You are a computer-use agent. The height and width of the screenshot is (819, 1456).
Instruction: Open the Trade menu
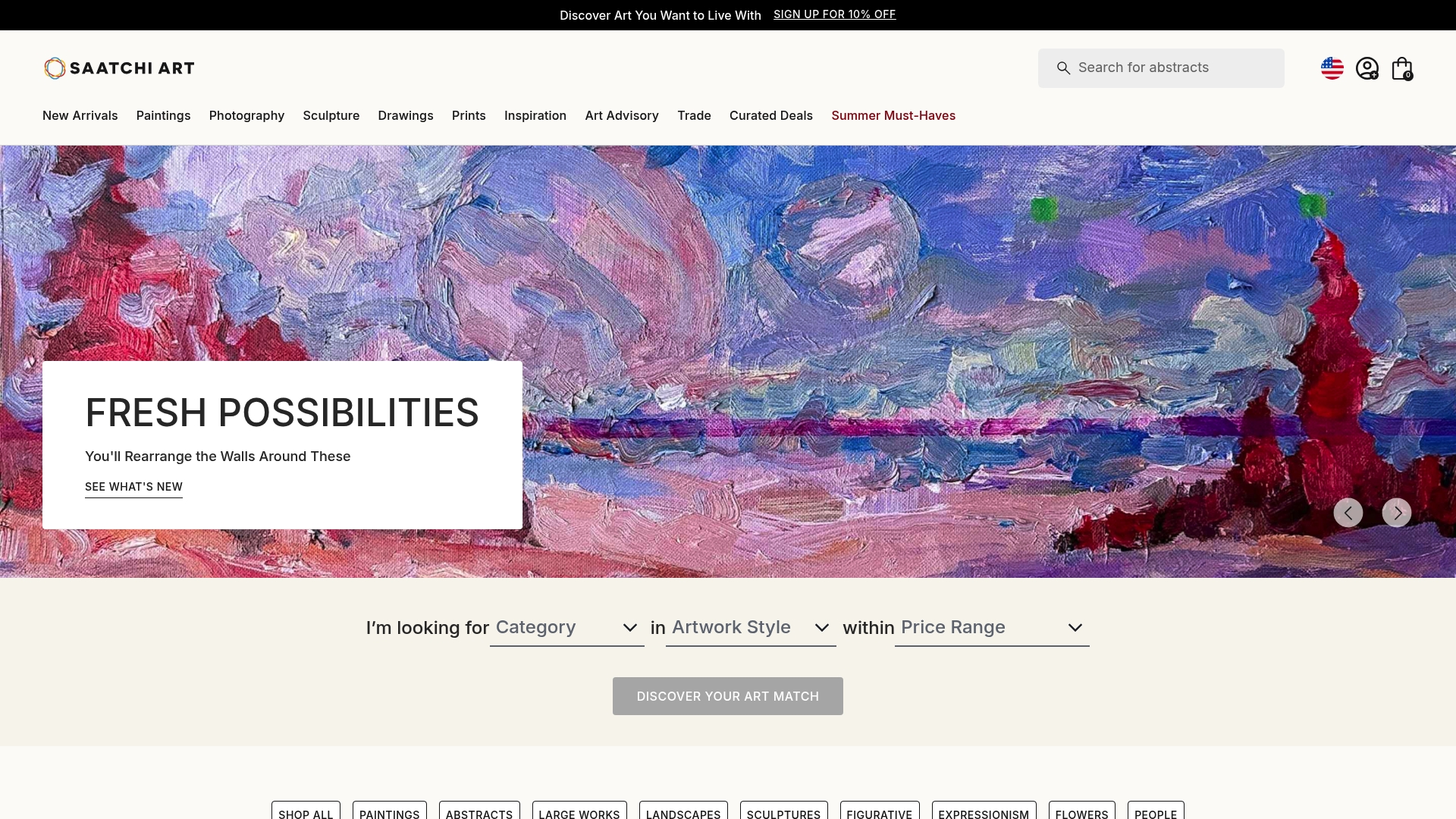694,115
